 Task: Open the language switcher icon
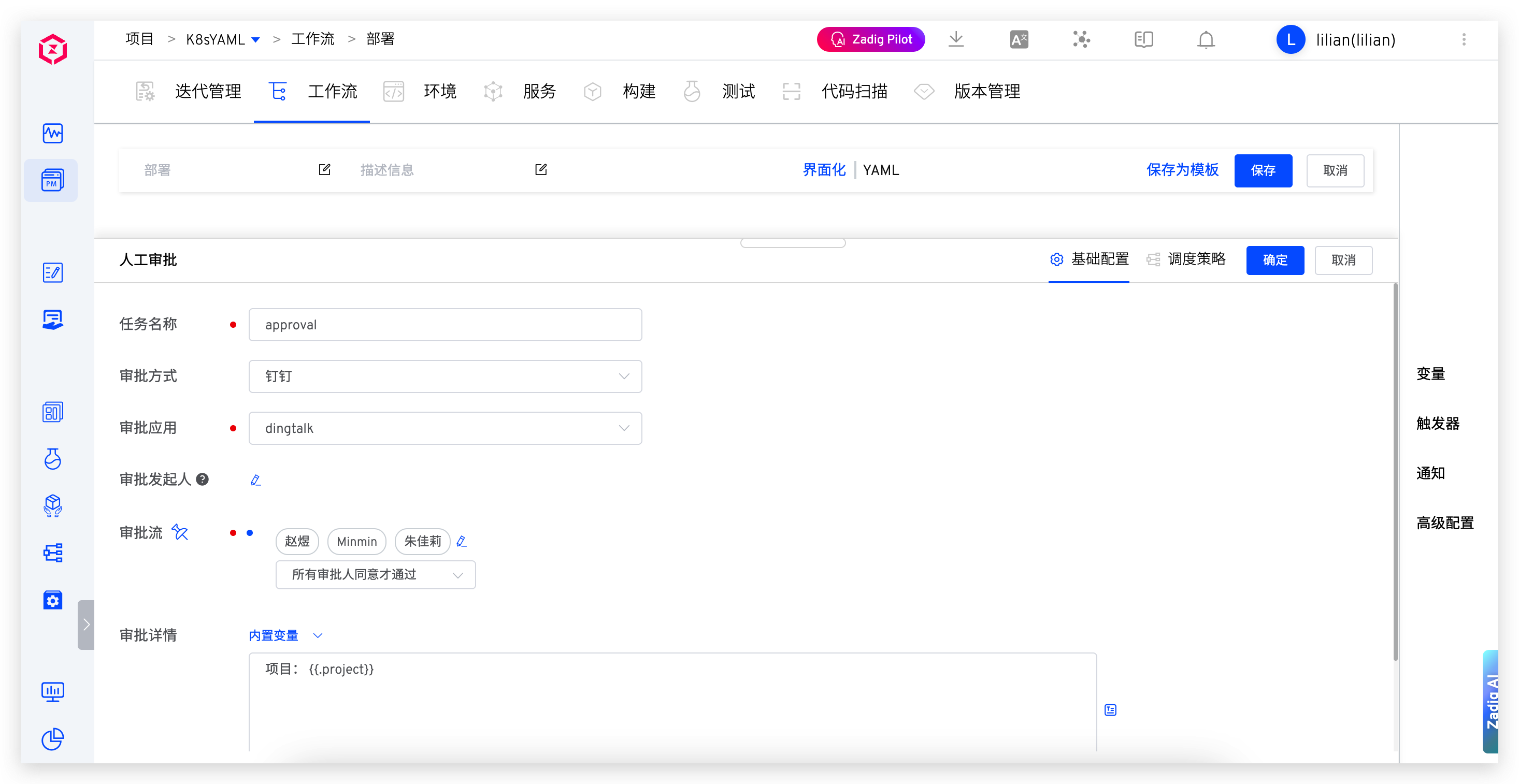[x=1019, y=39]
